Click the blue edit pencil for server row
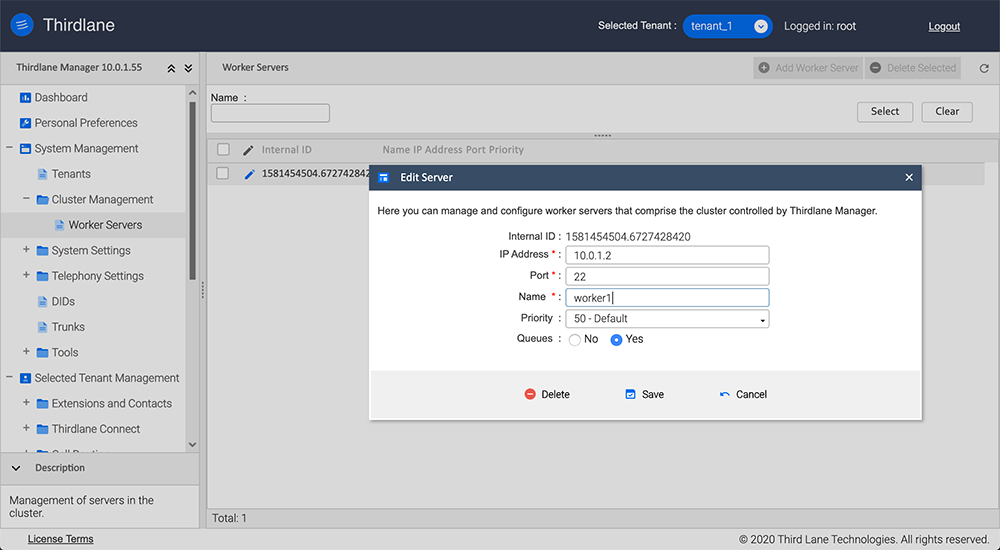The height and width of the screenshot is (550, 1000). tap(249, 174)
